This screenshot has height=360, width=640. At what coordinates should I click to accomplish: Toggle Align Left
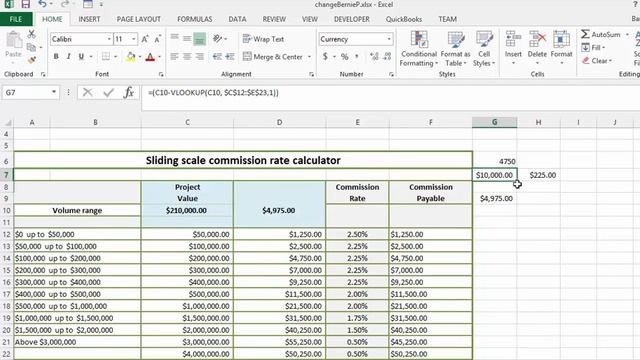coord(174,57)
